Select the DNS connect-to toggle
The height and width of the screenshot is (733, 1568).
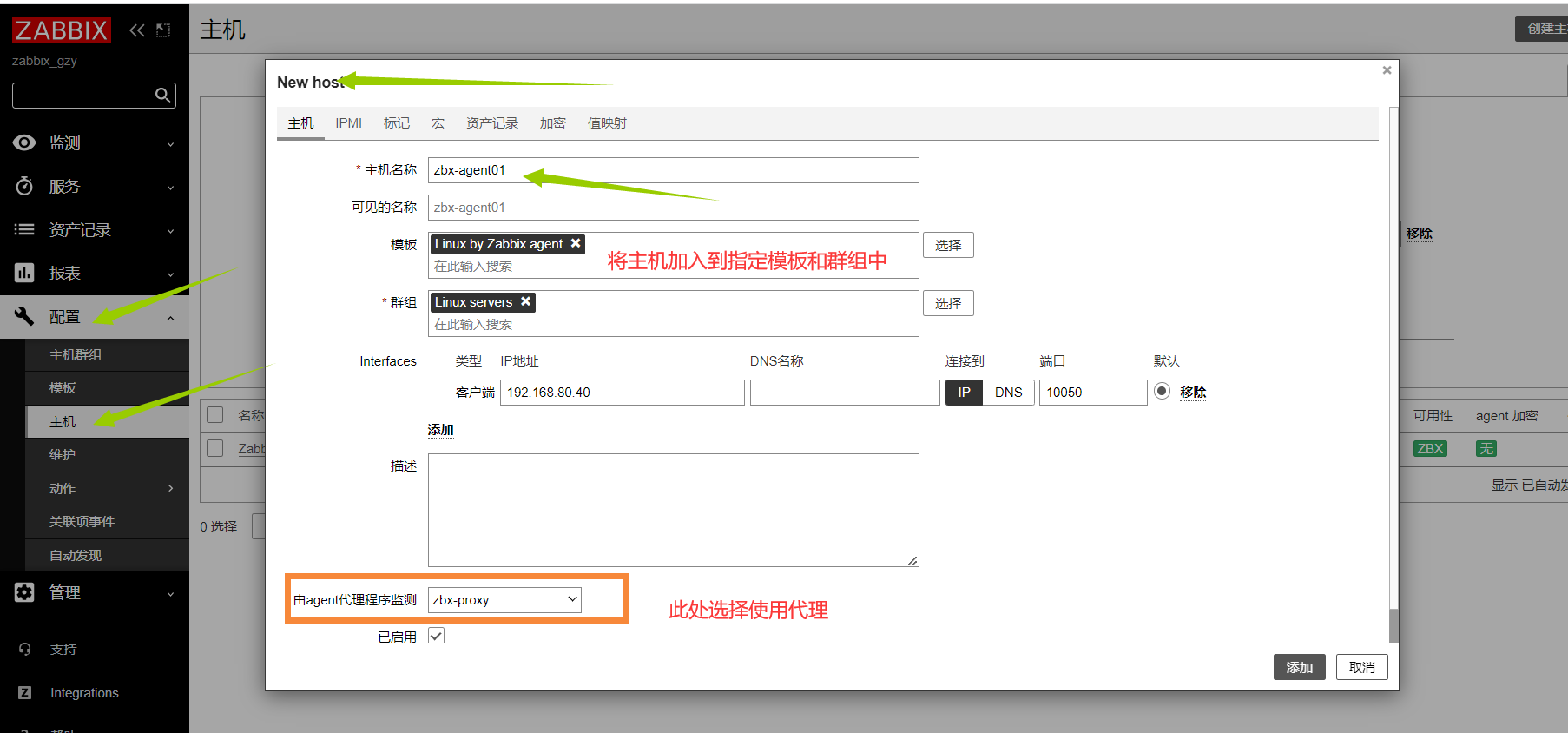(x=1008, y=393)
